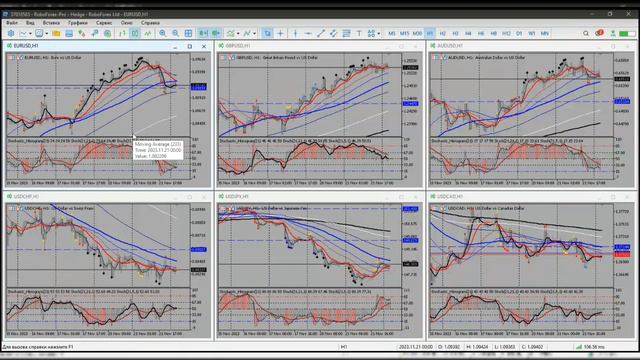This screenshot has height=360, width=640.
Task: Toggle the M15 timeframe button
Action: [x=404, y=33]
